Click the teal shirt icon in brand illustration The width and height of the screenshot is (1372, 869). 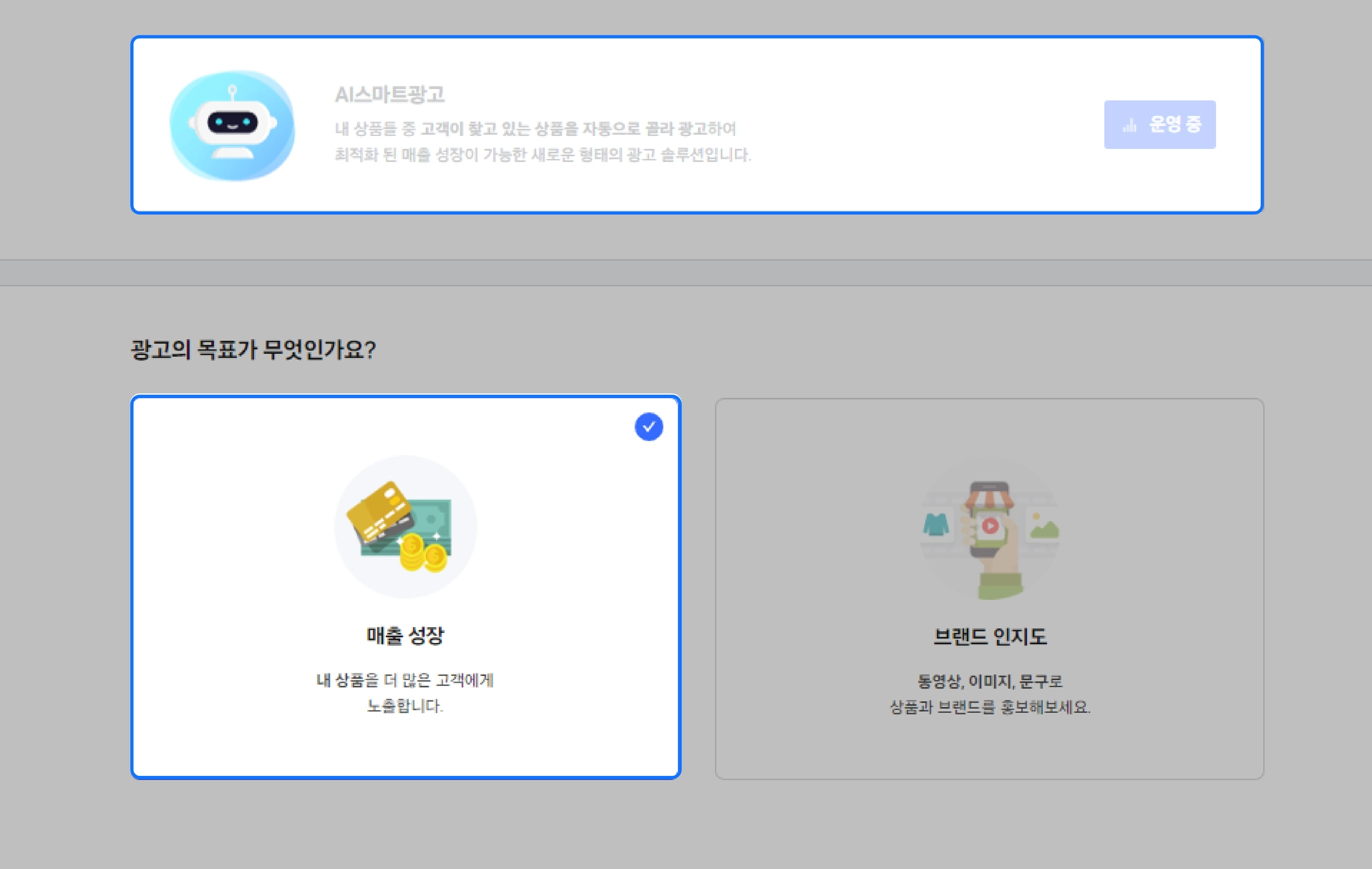(x=936, y=524)
